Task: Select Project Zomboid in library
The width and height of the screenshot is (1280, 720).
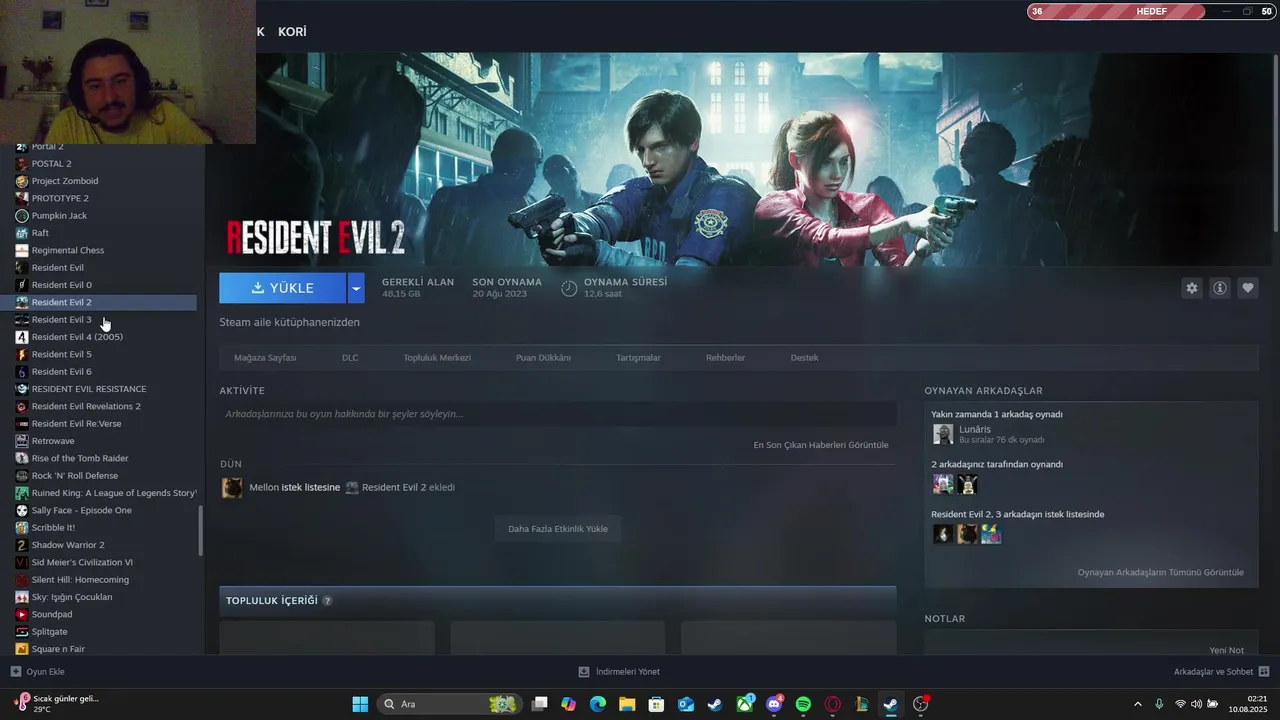Action: (65, 181)
